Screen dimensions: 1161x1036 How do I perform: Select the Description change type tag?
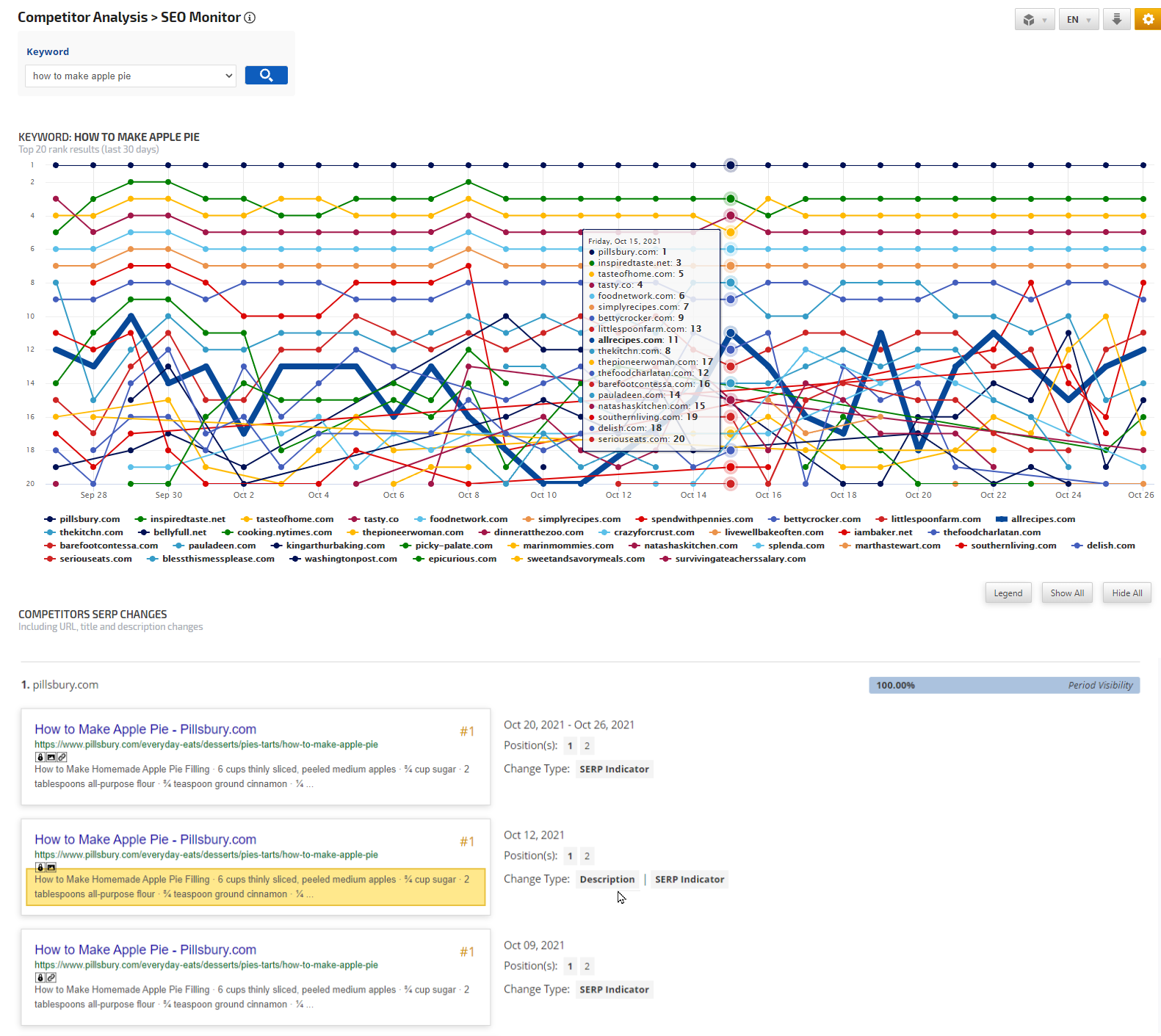[x=607, y=879]
